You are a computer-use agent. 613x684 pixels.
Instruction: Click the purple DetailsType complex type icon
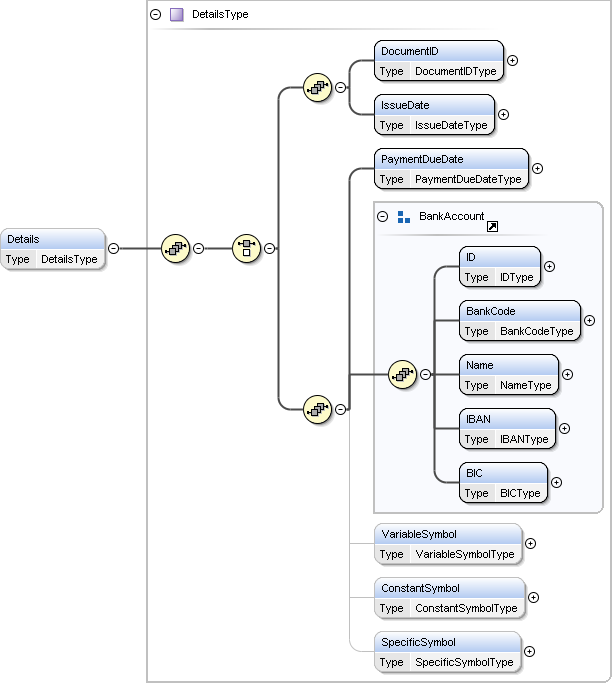point(176,14)
